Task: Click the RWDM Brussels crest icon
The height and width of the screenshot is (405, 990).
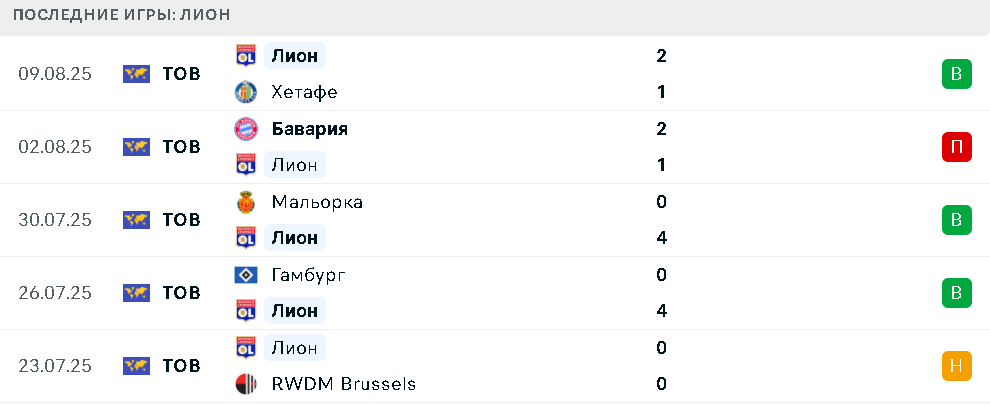Action: pos(246,384)
